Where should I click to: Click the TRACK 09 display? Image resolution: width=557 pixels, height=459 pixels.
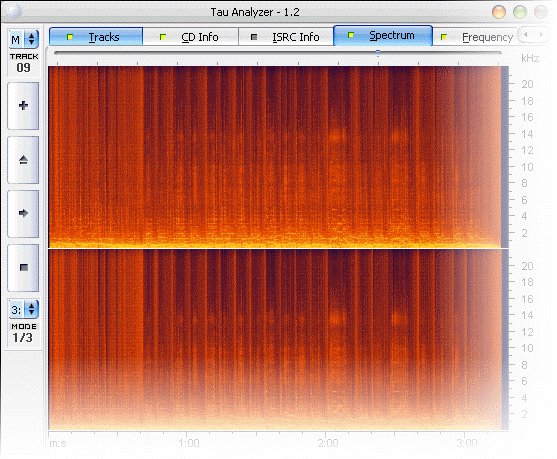coord(23,63)
